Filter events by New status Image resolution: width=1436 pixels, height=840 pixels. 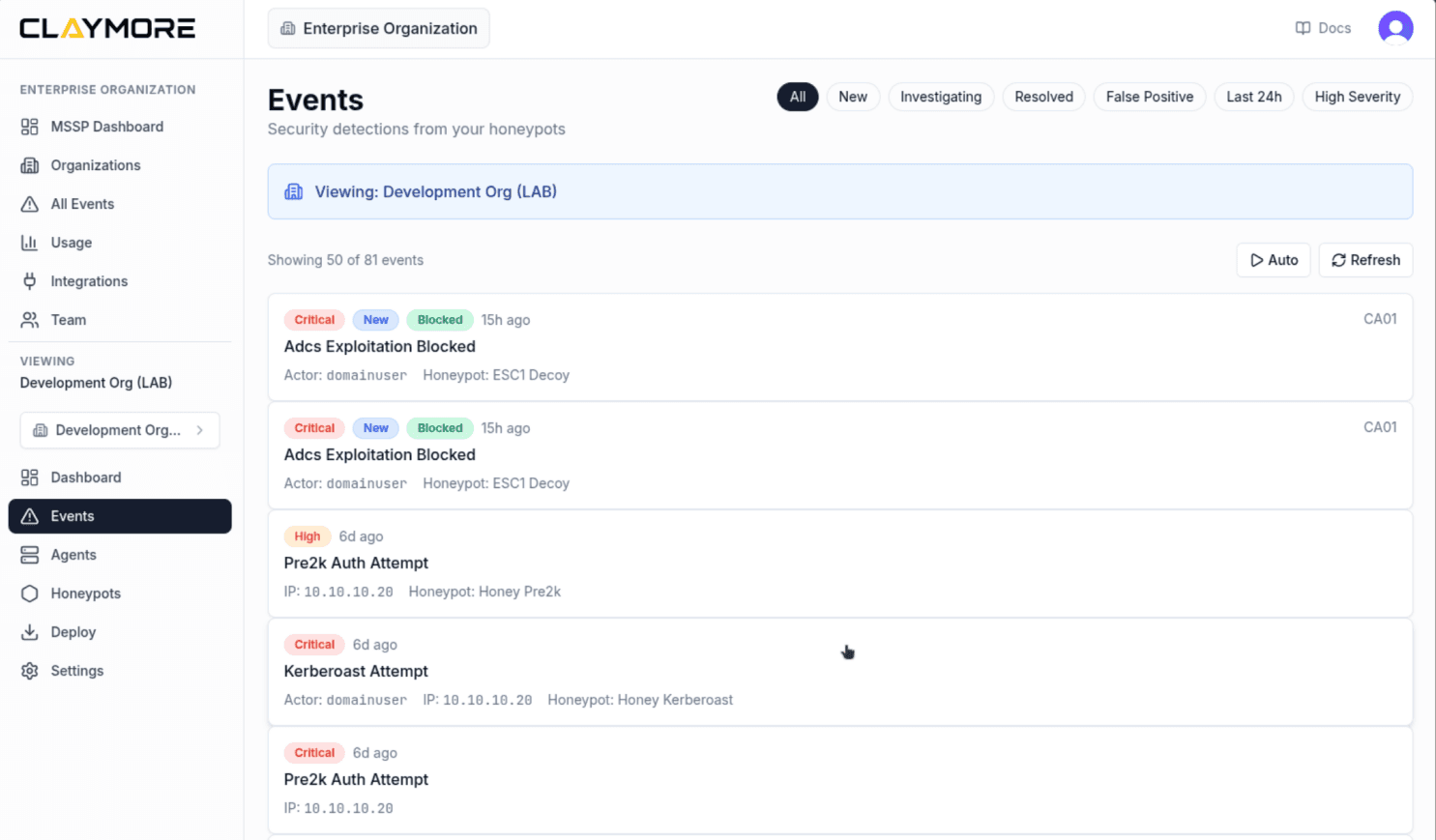(853, 97)
